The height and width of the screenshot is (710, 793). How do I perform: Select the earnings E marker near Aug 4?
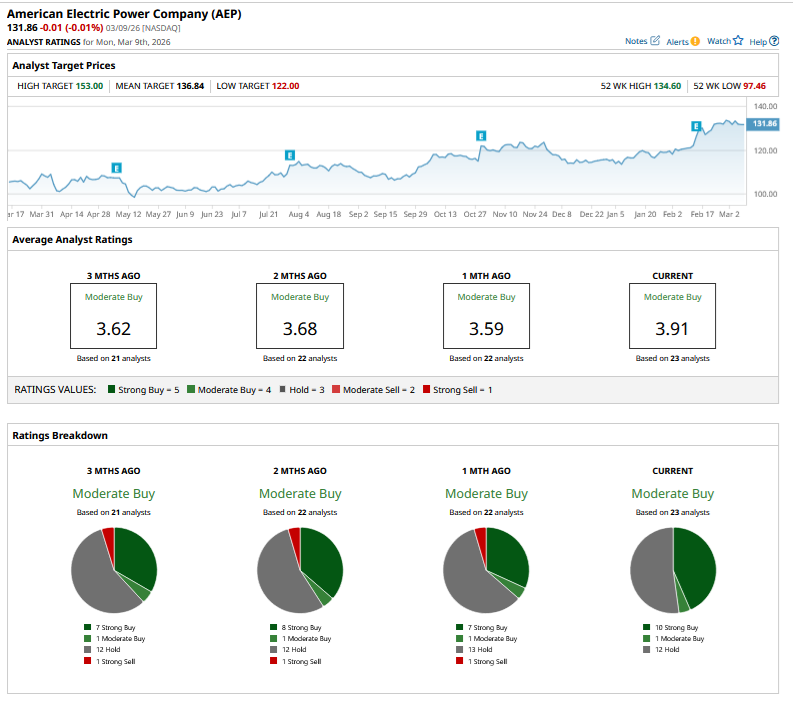coord(290,155)
